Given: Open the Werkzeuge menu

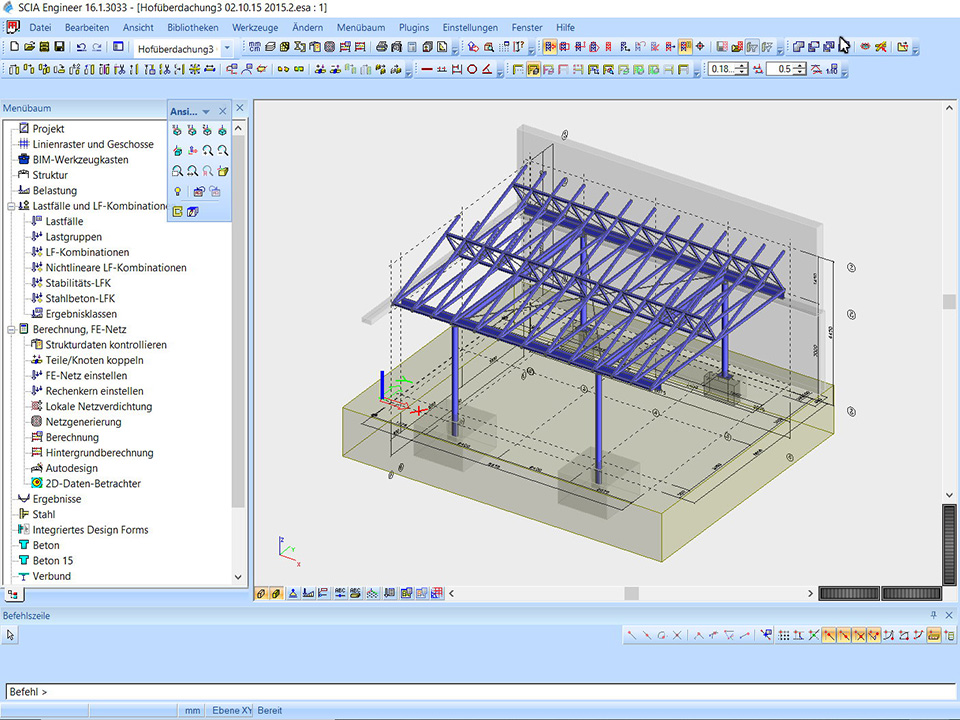Looking at the screenshot, I should coord(254,27).
